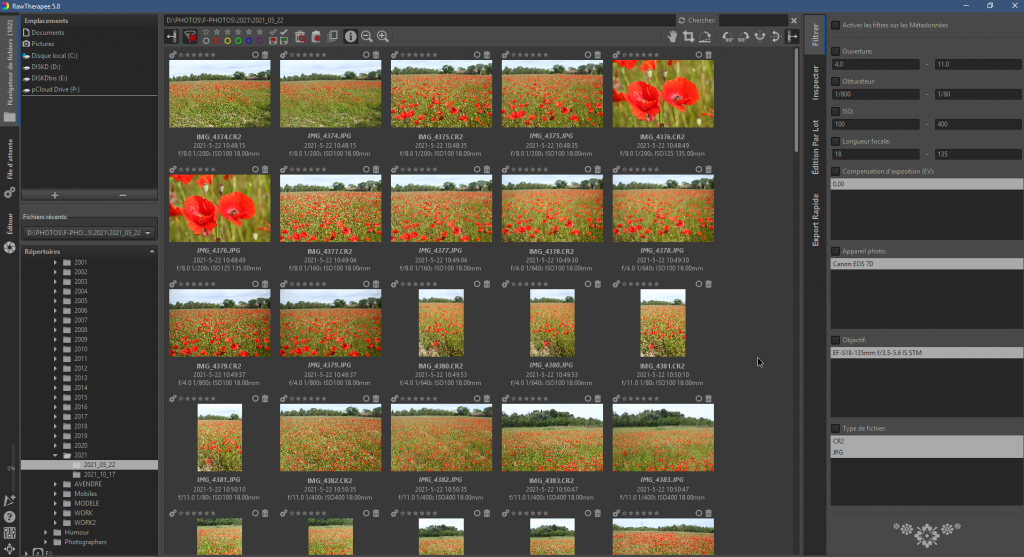Screen dimensions: 1024x557
Task: Check the Ouverture filter box
Action: point(835,51)
